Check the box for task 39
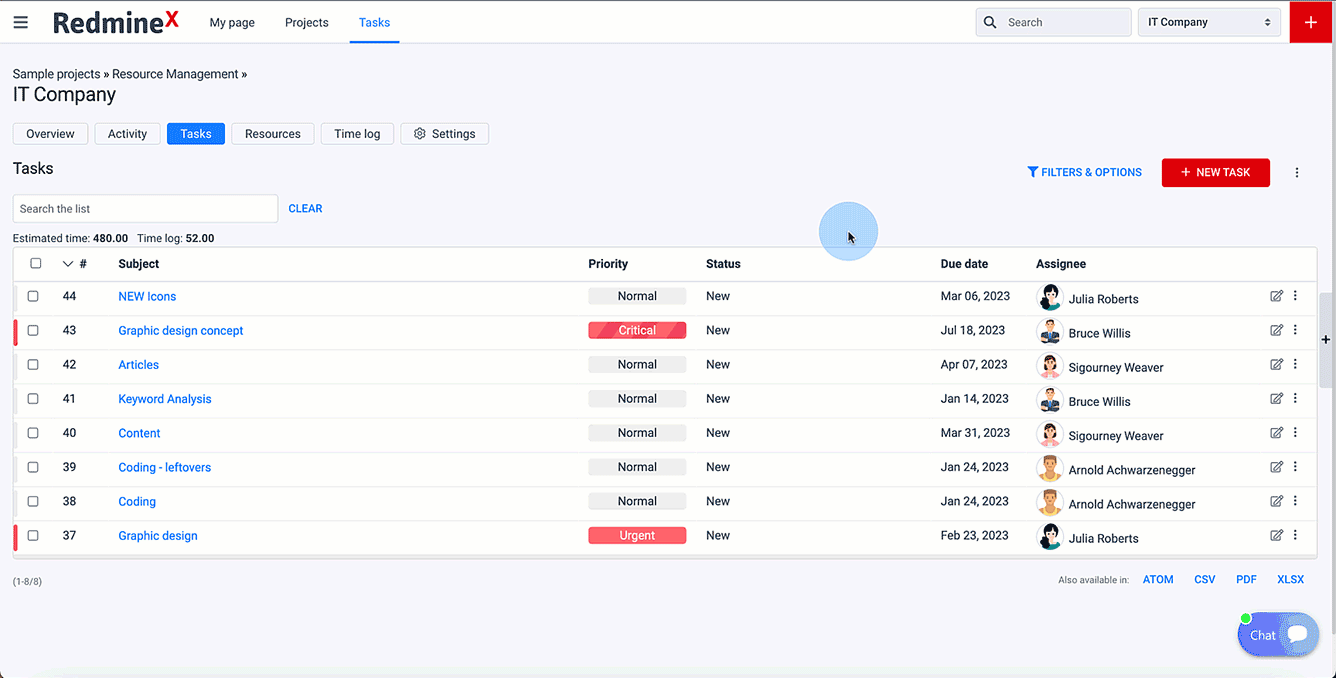This screenshot has height=678, width=1336. click(33, 467)
